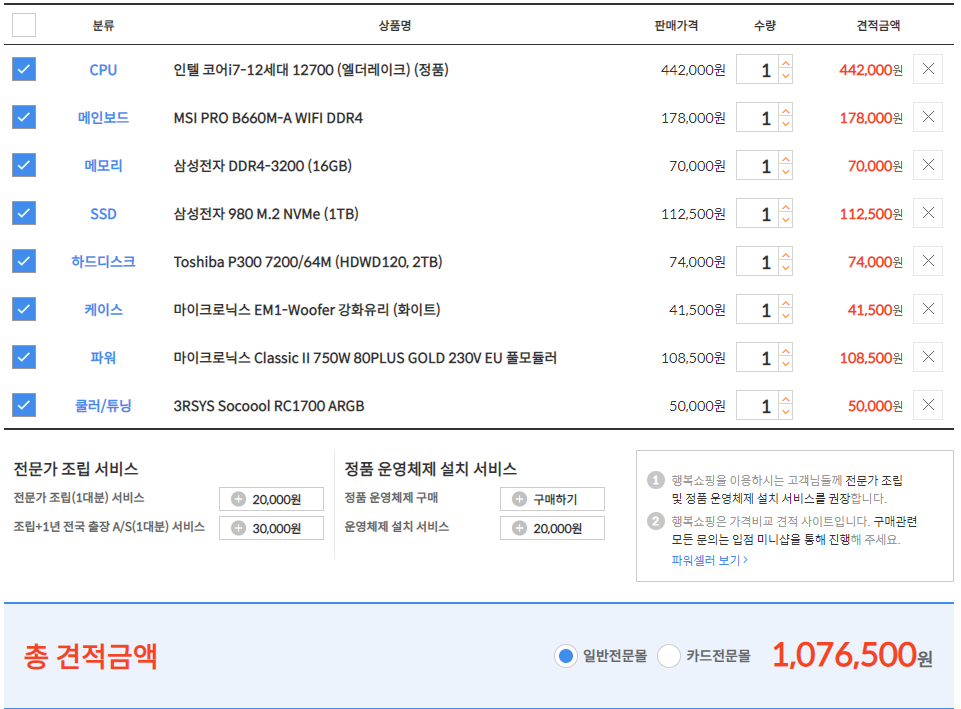Viewport: 961px width, 709px height.
Task: Click product name 삼성전자 DDR4-3200 (16GB)
Action: pyautogui.click(x=262, y=166)
